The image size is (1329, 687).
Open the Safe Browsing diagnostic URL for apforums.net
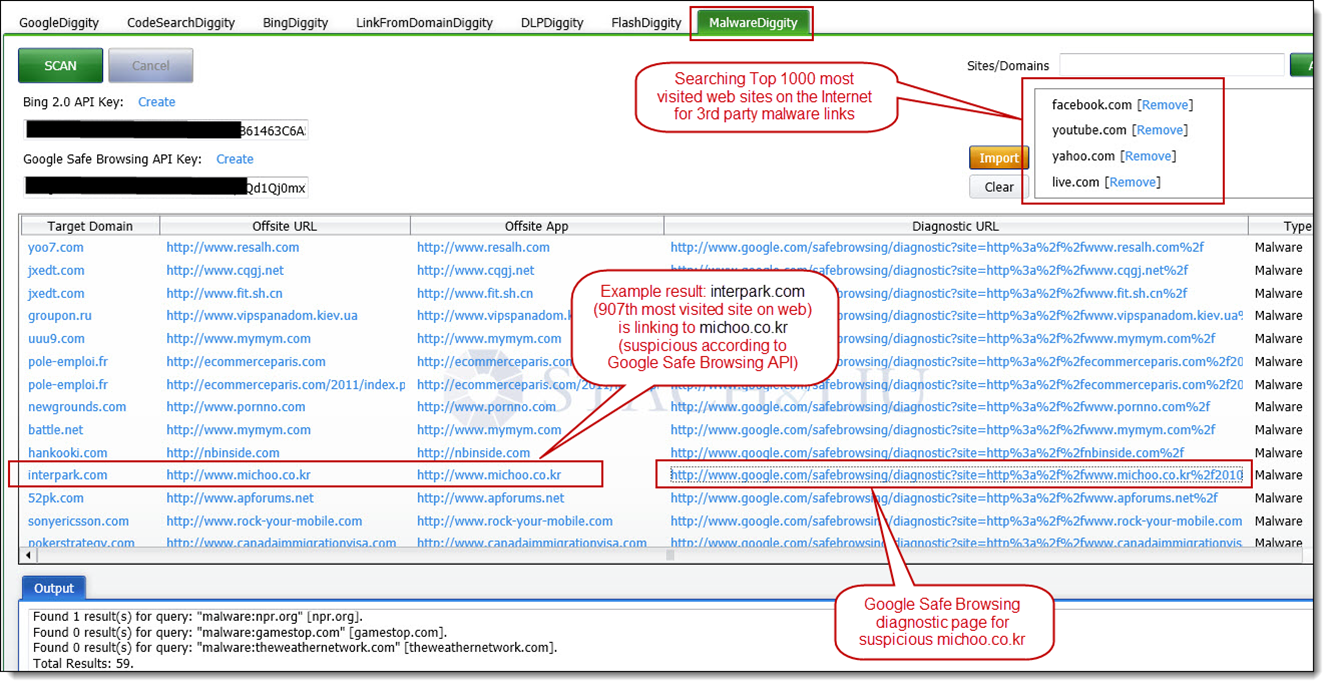tap(944, 498)
